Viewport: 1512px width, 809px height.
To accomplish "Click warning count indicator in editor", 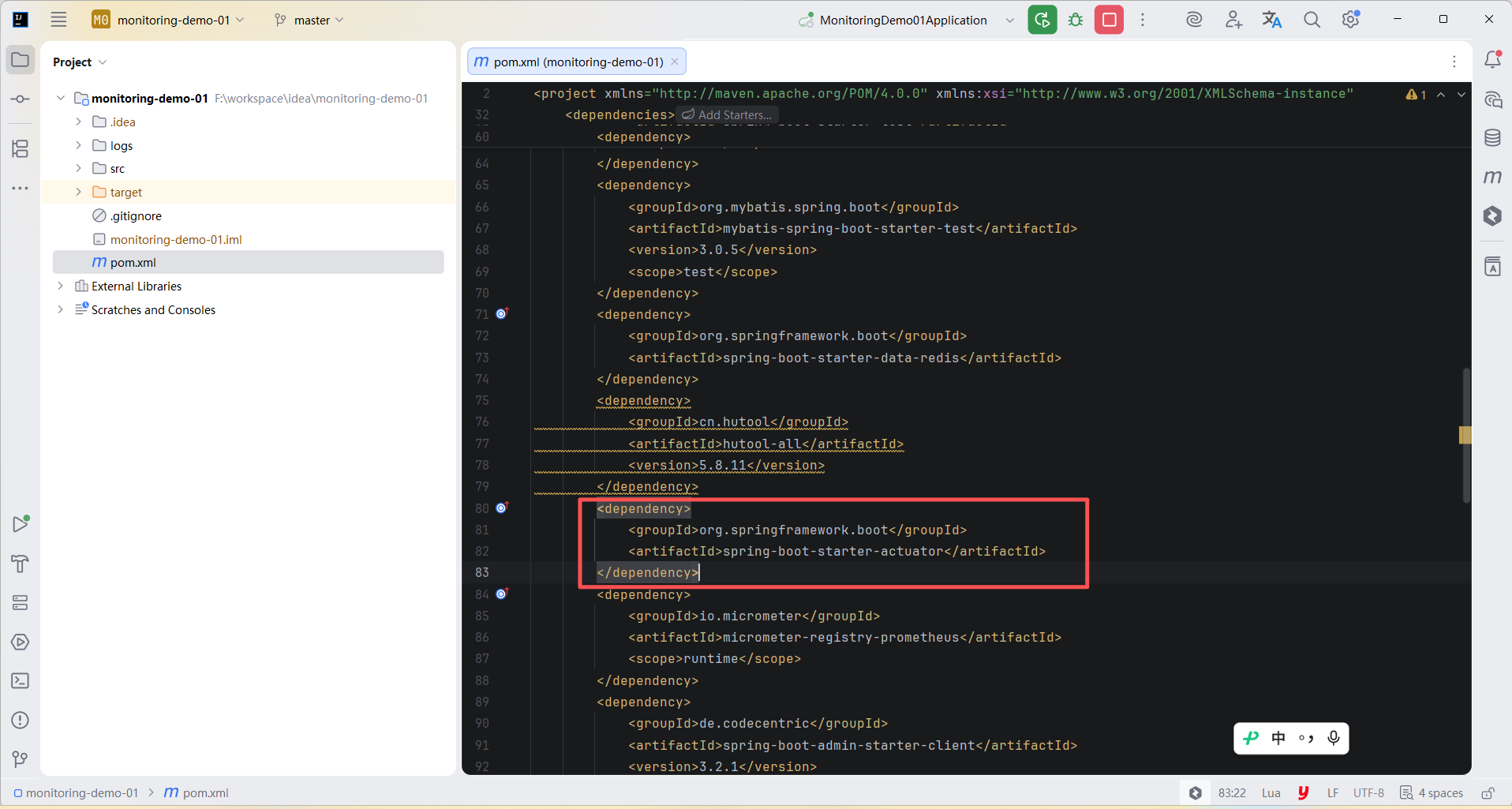I will pos(1417,95).
